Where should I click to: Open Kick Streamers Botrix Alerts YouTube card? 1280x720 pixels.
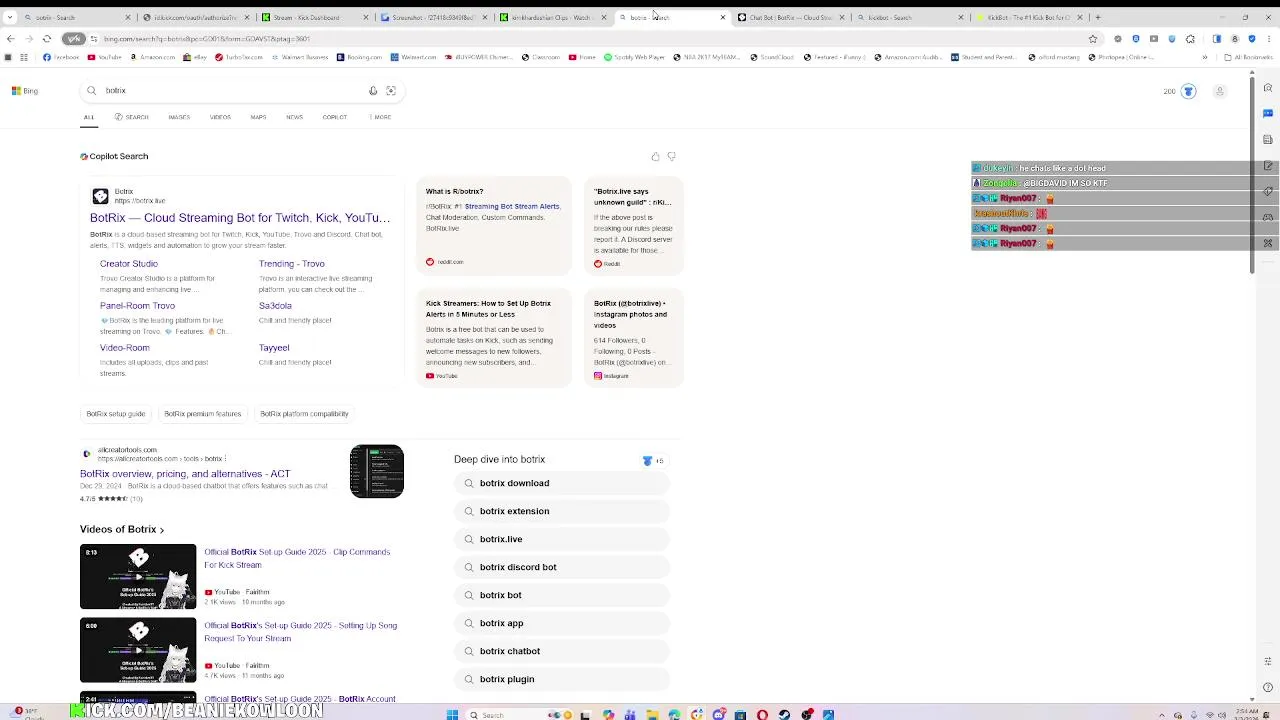tap(493, 338)
